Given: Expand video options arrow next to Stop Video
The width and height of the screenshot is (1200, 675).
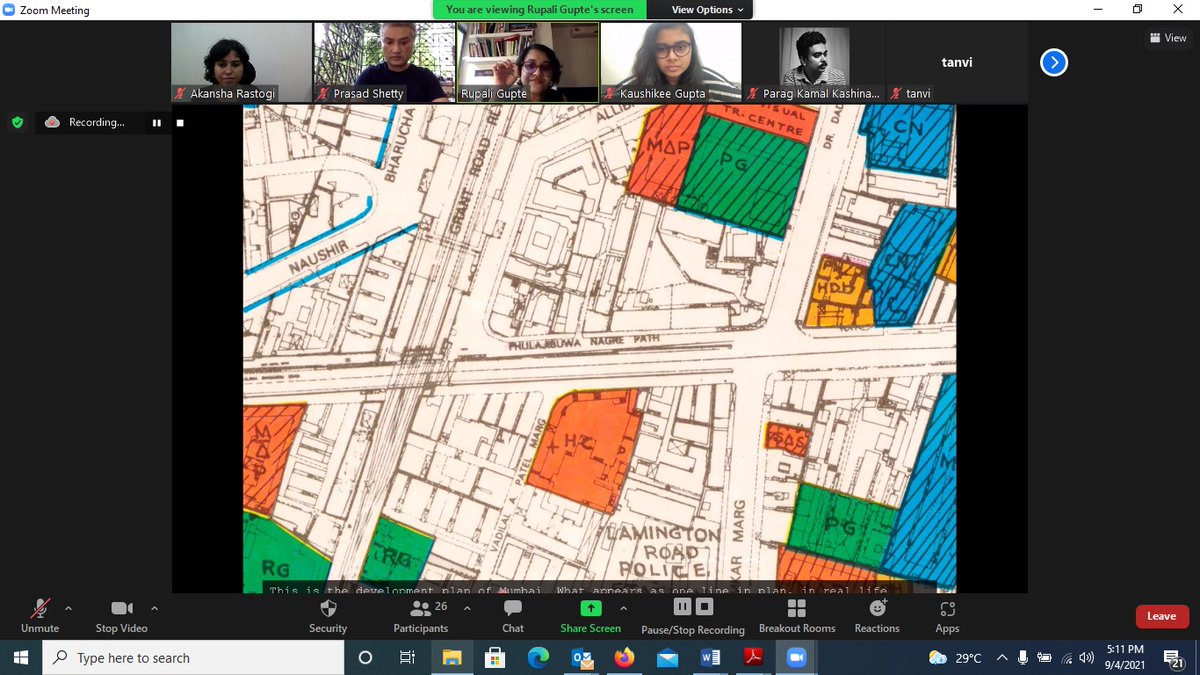Looking at the screenshot, I should [154, 608].
